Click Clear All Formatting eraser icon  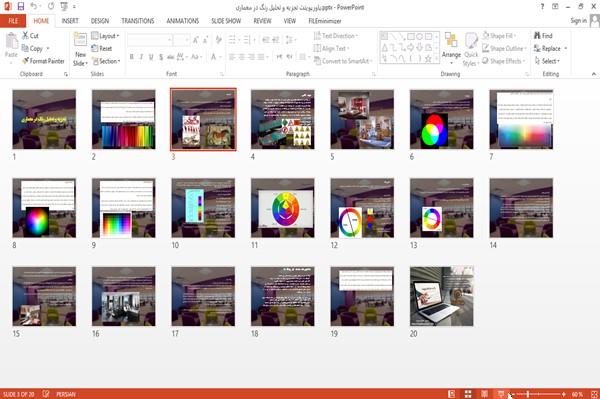point(218,39)
